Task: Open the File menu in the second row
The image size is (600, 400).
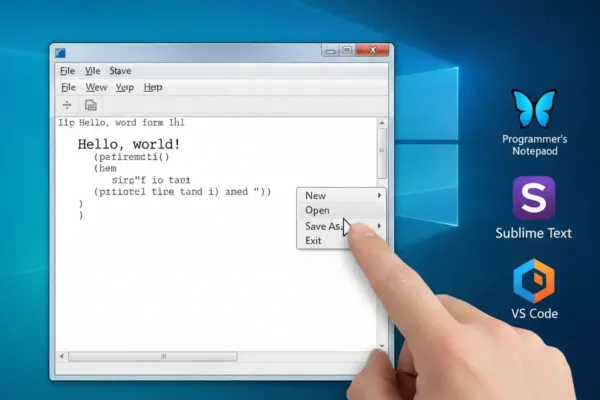Action: tap(68, 87)
